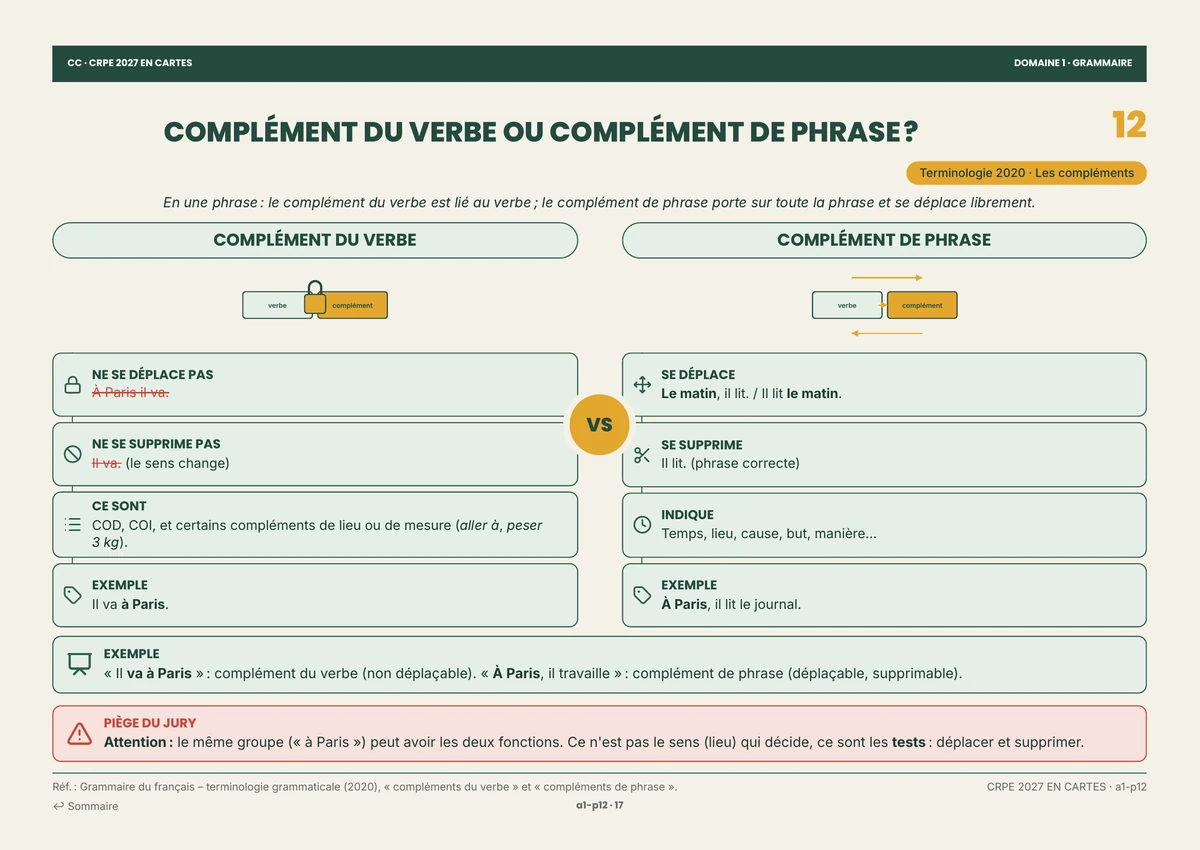The height and width of the screenshot is (850, 1200).
Task: Click the 'SE SUPPRIME' heading
Action: tap(702, 445)
